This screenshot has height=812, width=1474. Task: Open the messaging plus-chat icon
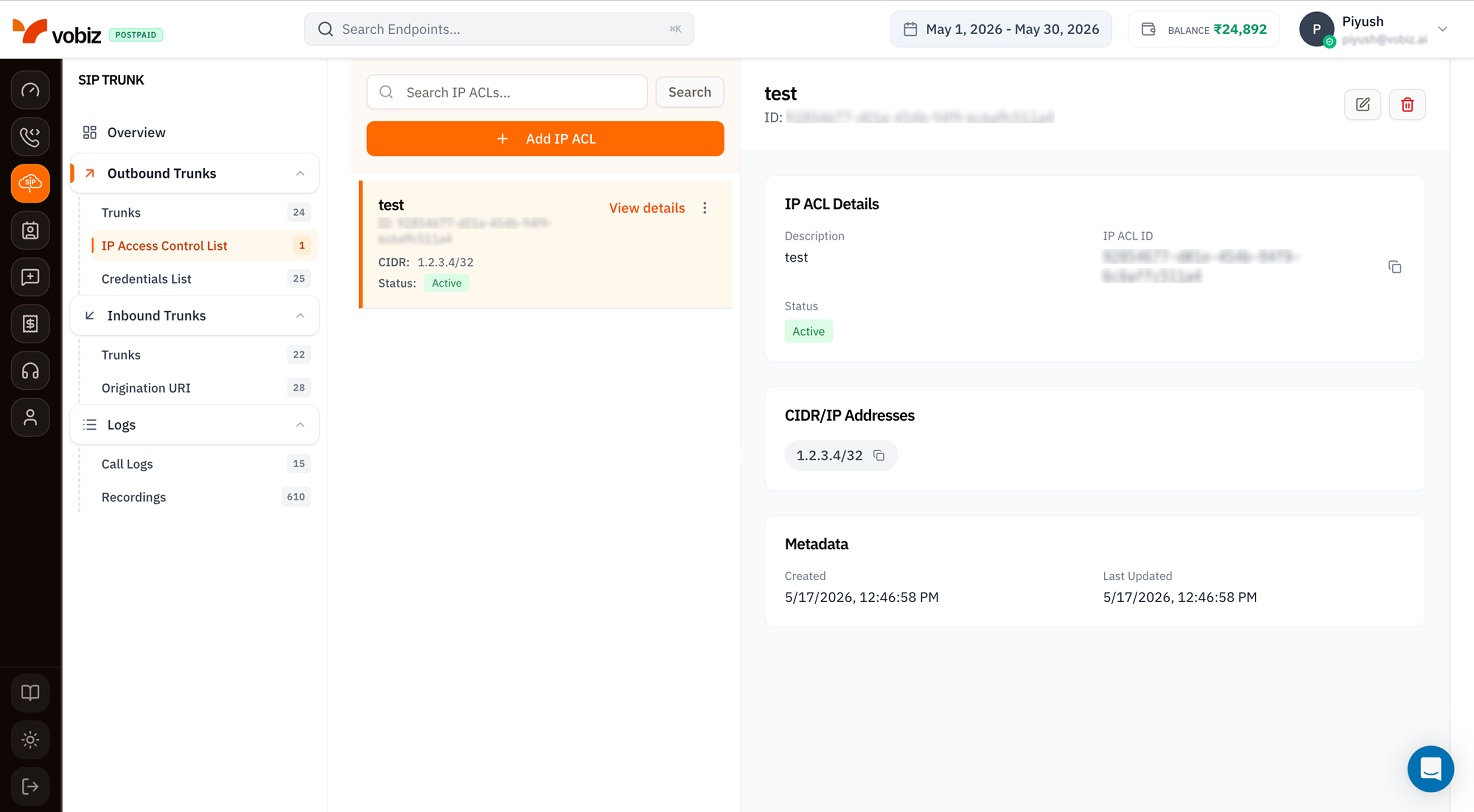[x=30, y=277]
